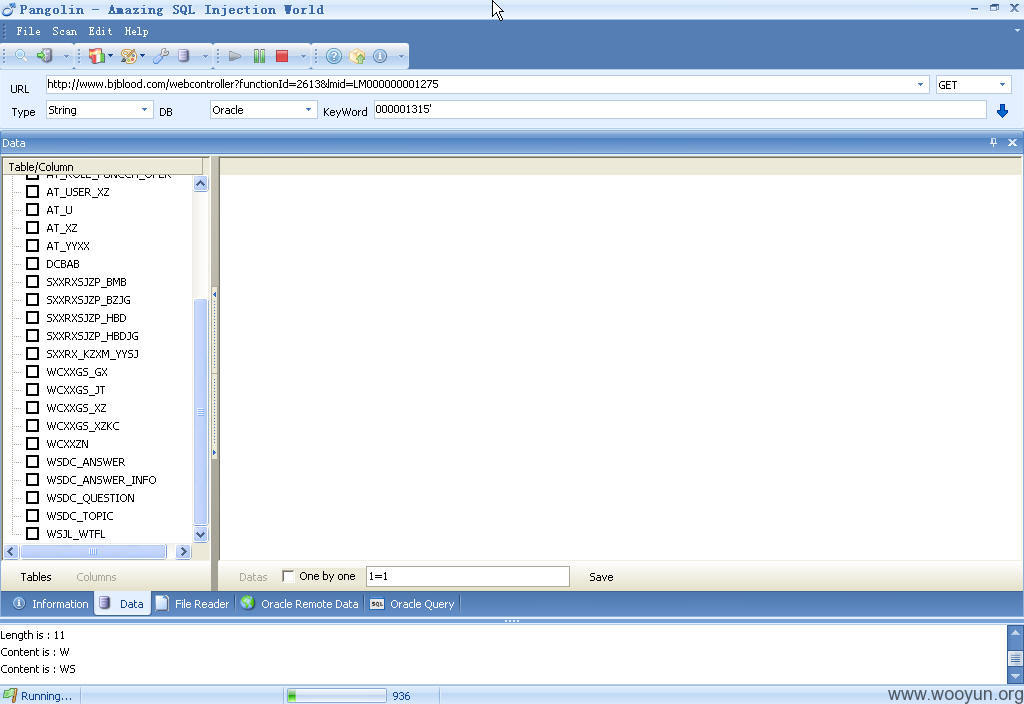Stop the scan with the red square
Screen dimensions: 1024x704
pos(282,56)
